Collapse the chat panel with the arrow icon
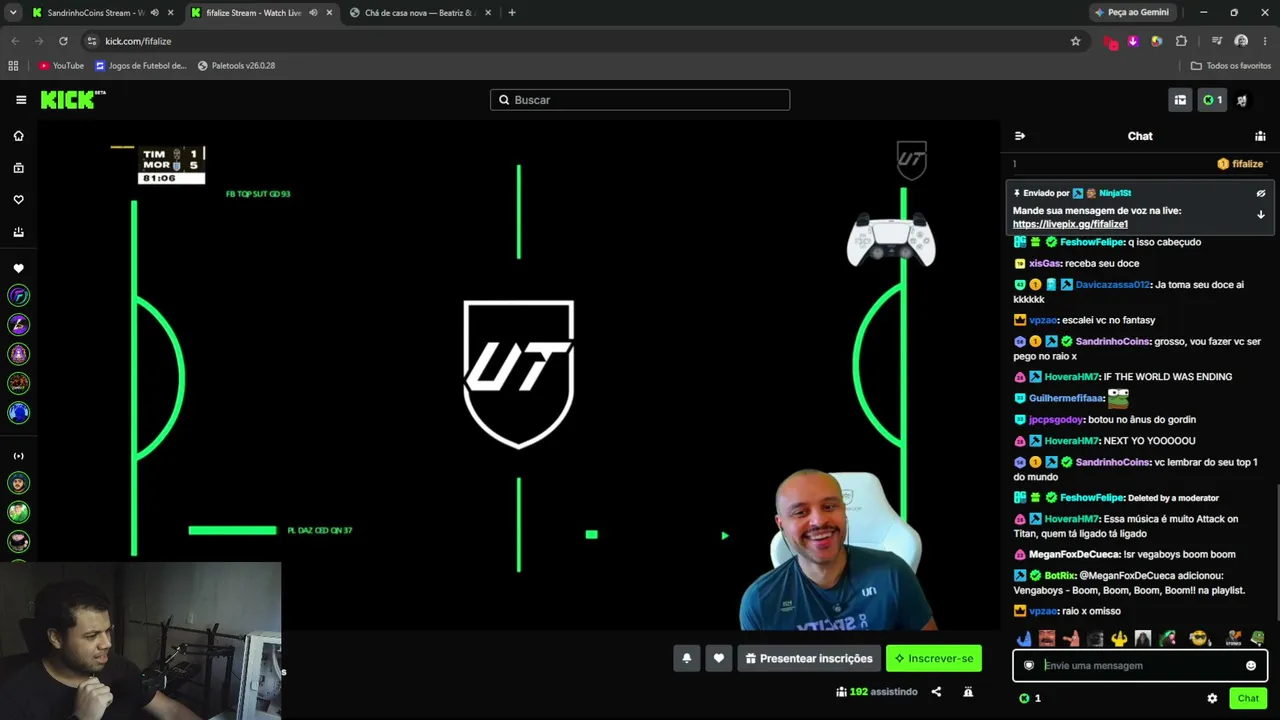1280x720 pixels. coord(1019,136)
